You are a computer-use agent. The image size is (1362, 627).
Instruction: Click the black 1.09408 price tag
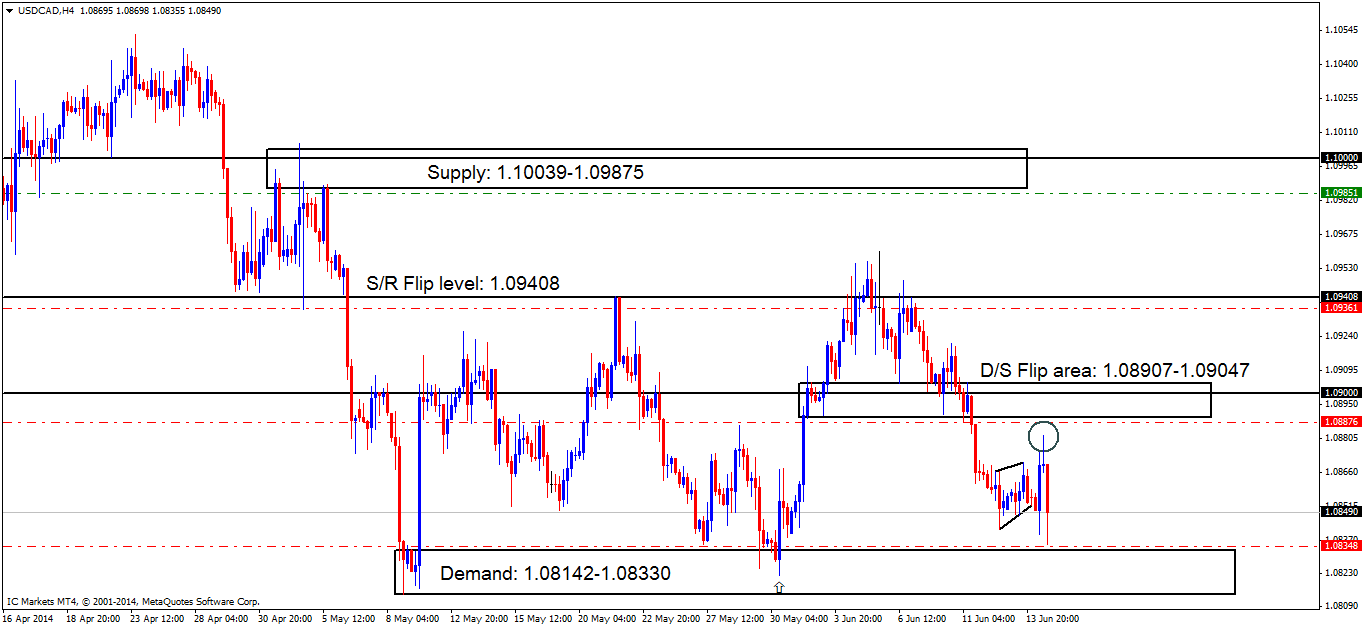[1340, 297]
